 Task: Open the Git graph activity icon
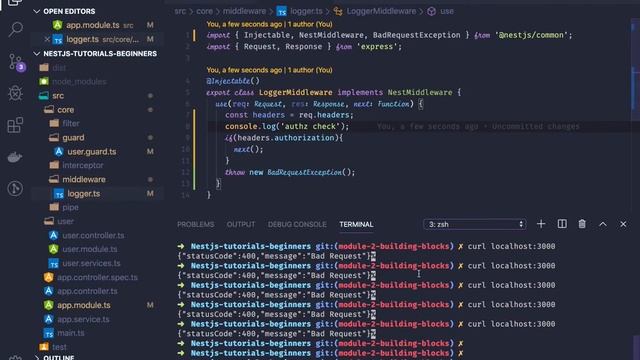point(16,188)
